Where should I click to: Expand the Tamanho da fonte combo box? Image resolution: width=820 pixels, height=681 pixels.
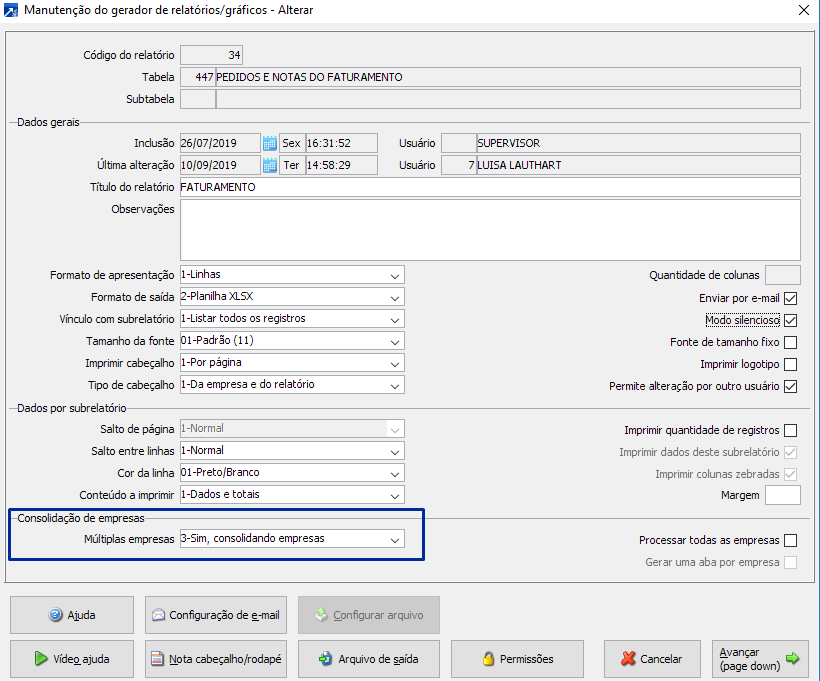(394, 341)
